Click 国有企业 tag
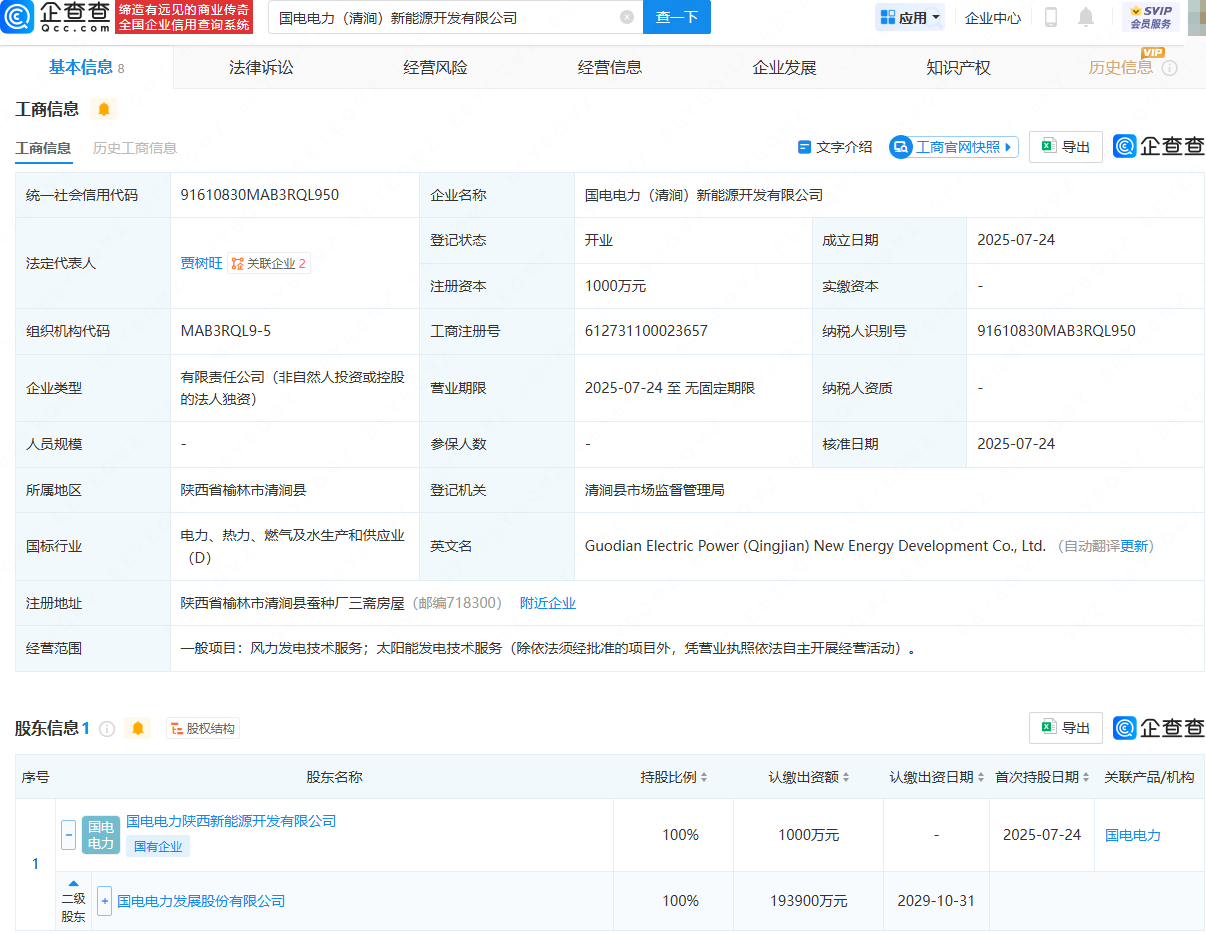The height and width of the screenshot is (933, 1206). [158, 846]
